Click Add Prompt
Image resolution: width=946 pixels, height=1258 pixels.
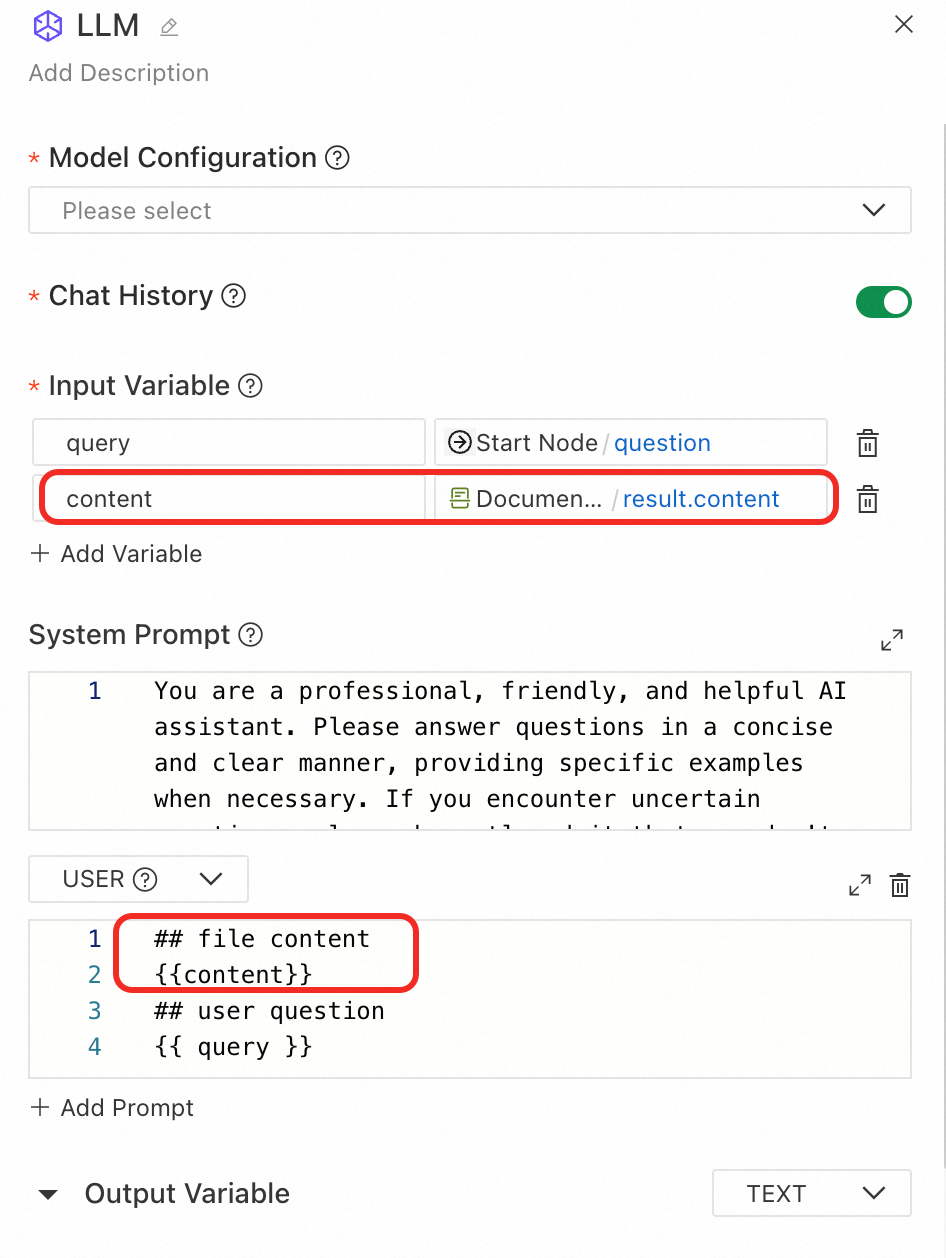click(x=112, y=1108)
